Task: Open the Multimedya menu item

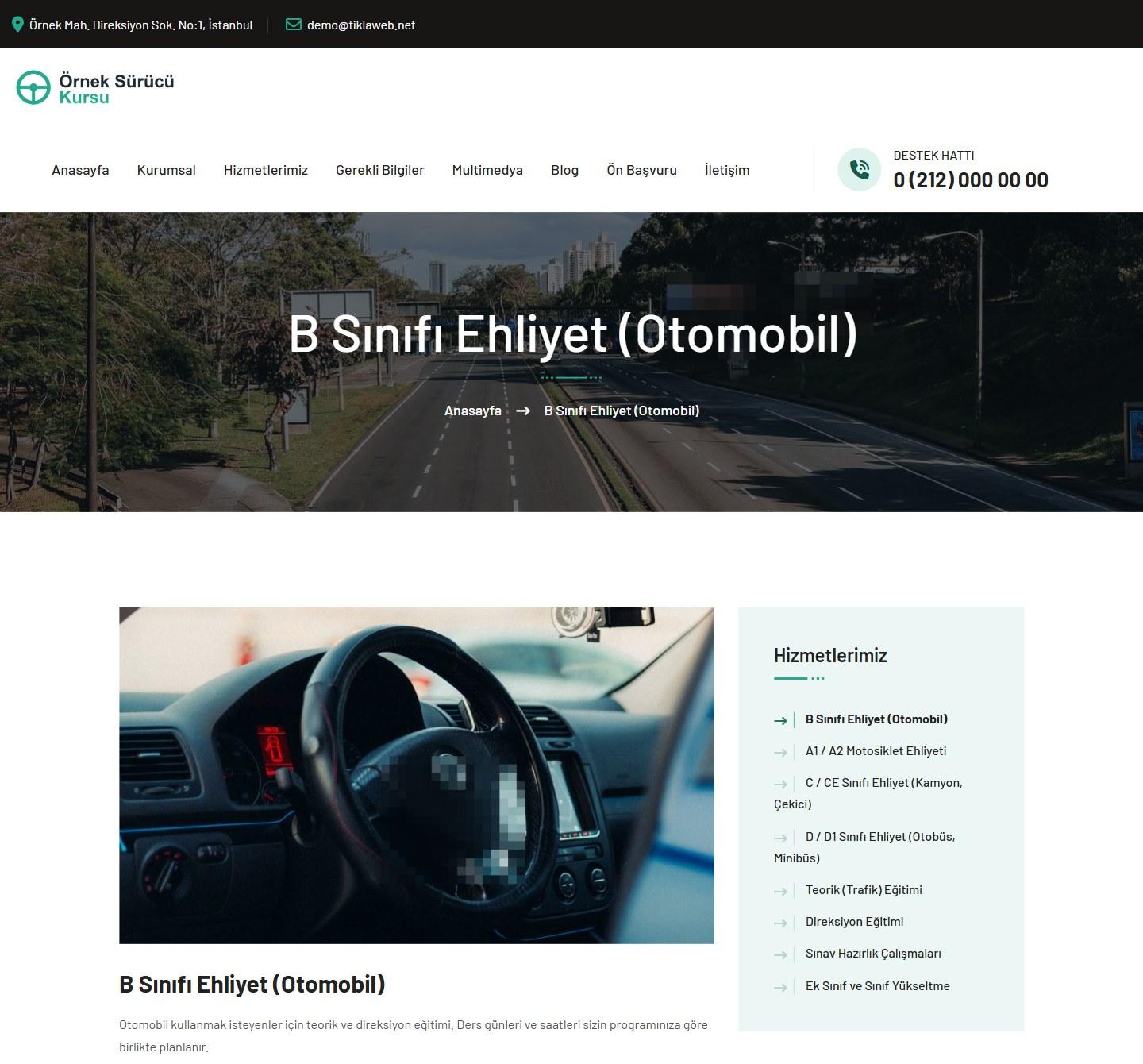Action: pyautogui.click(x=487, y=170)
